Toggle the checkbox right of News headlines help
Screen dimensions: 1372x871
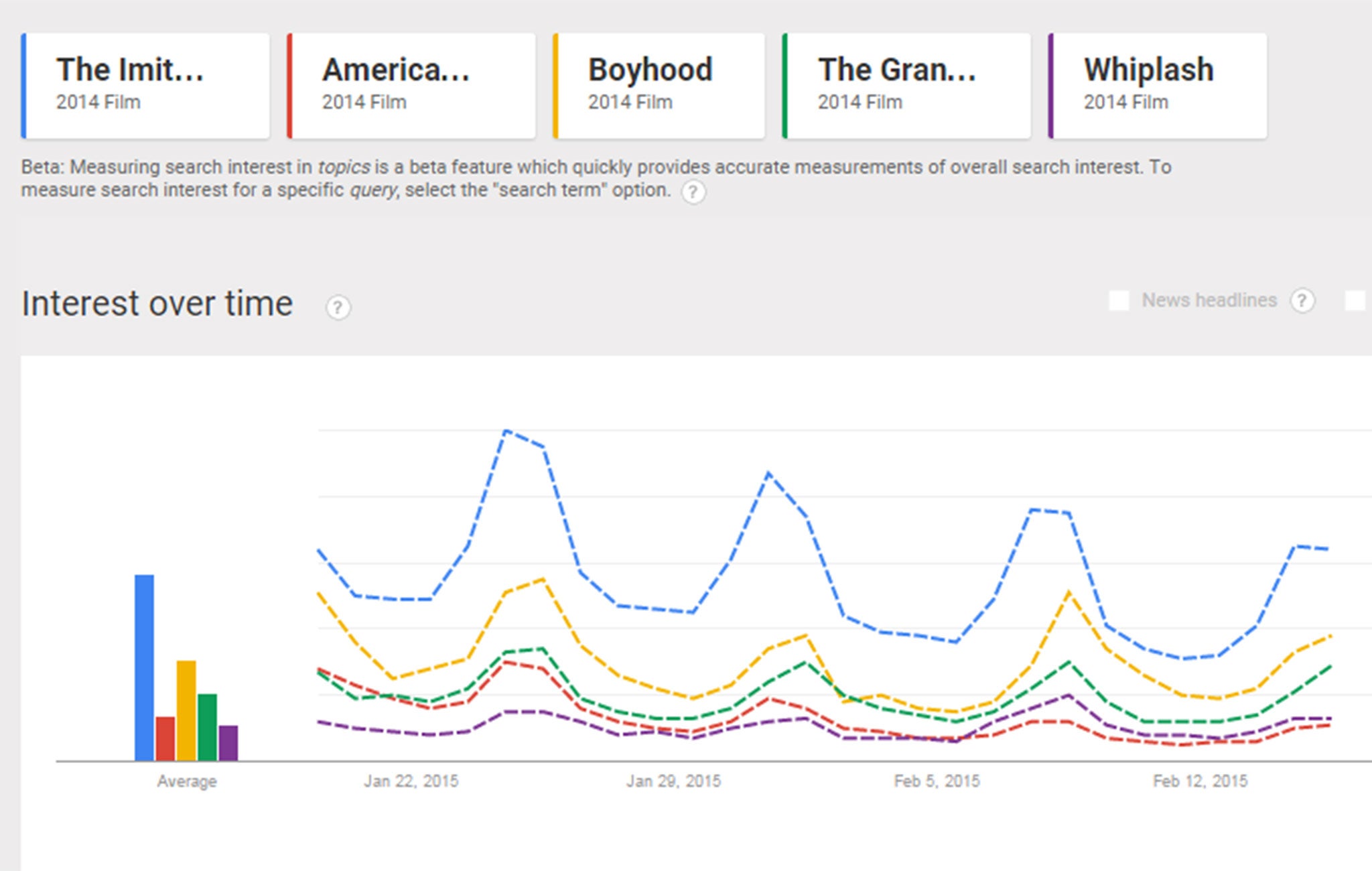[1355, 301]
